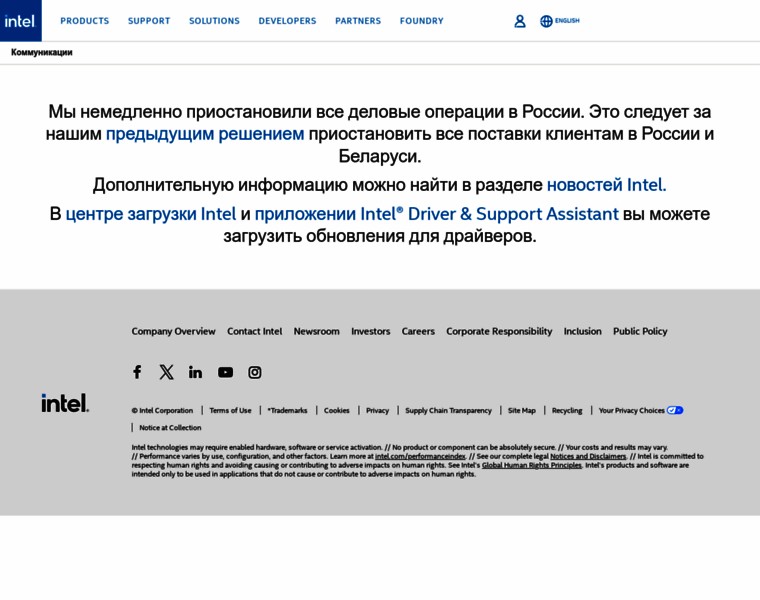Open the SOLUTIONS menu

[x=214, y=21]
